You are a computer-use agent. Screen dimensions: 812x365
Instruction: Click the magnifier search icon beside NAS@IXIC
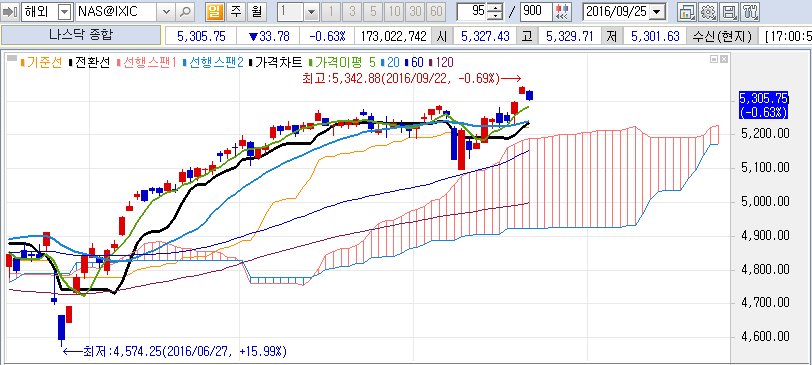(185, 11)
